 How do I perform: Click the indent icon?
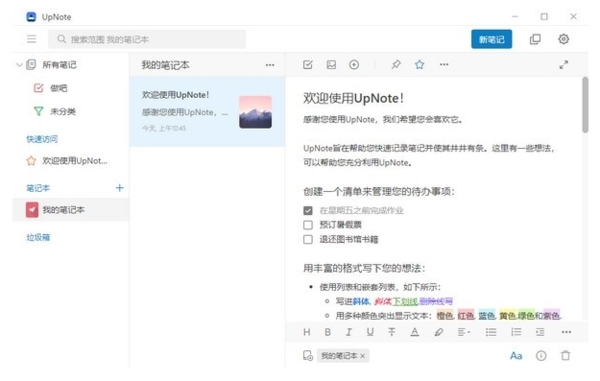click(x=540, y=332)
